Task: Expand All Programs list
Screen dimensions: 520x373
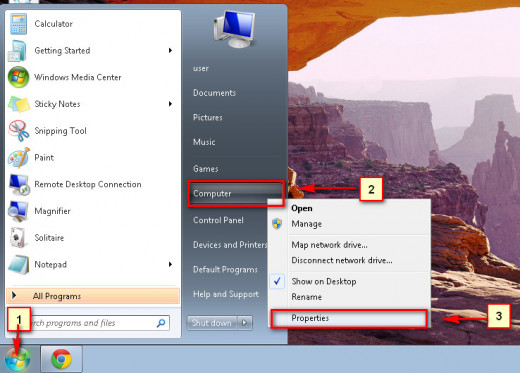Action: (x=93, y=296)
